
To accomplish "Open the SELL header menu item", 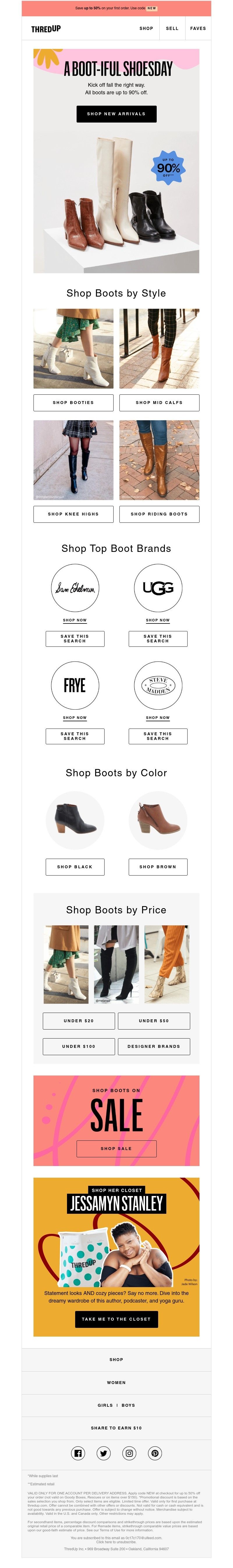I will point(172,29).
